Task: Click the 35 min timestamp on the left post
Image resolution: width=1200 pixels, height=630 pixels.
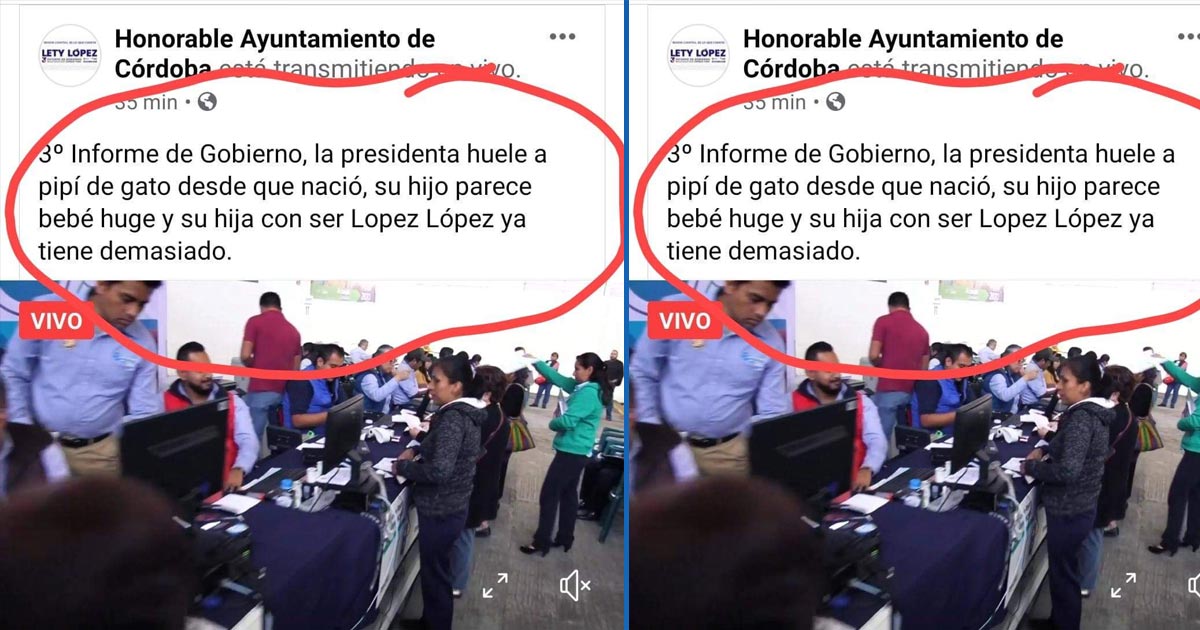Action: coord(146,102)
